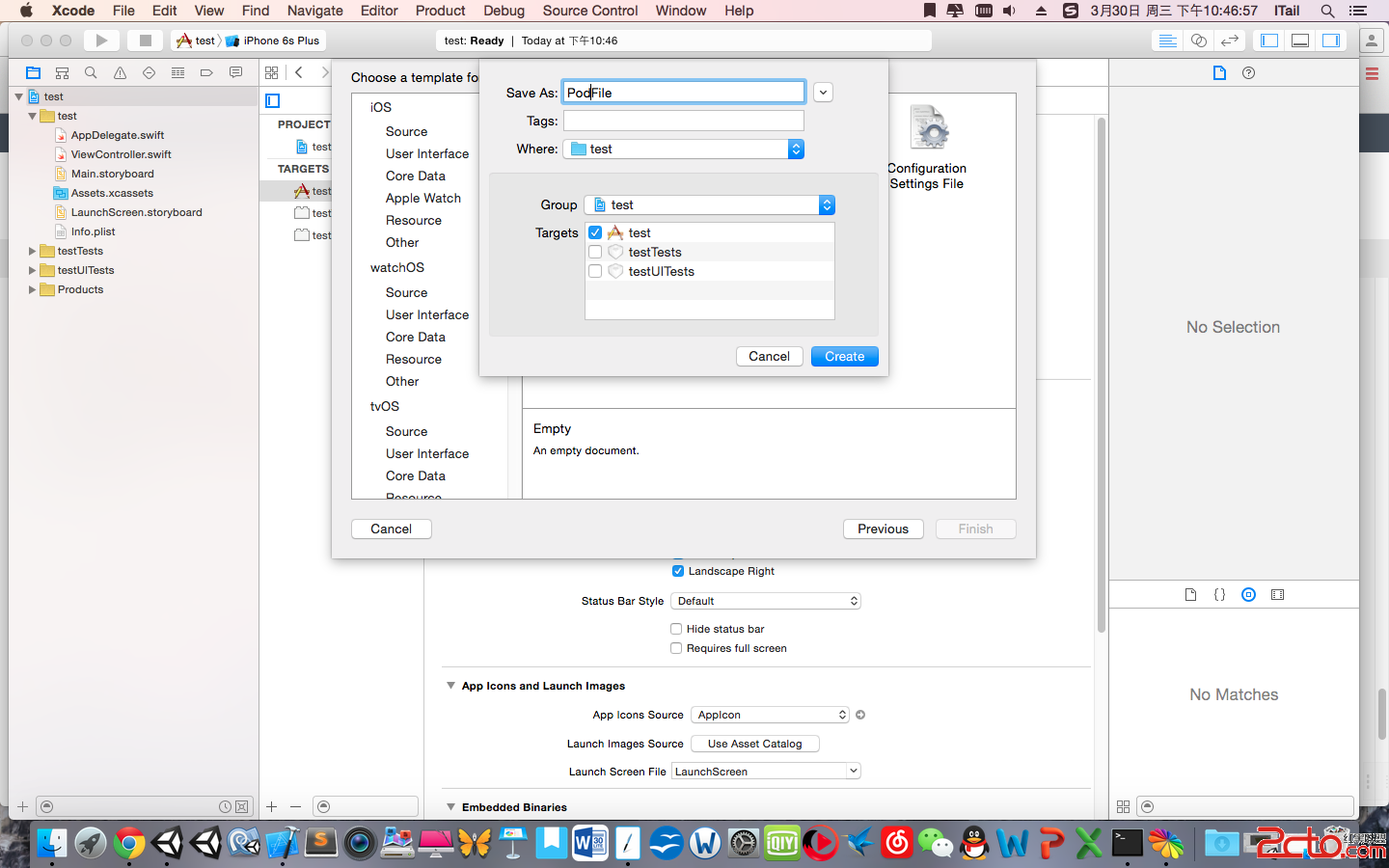Viewport: 1389px width, 868px height.
Task: Cancel the Save As dialog
Action: (769, 356)
